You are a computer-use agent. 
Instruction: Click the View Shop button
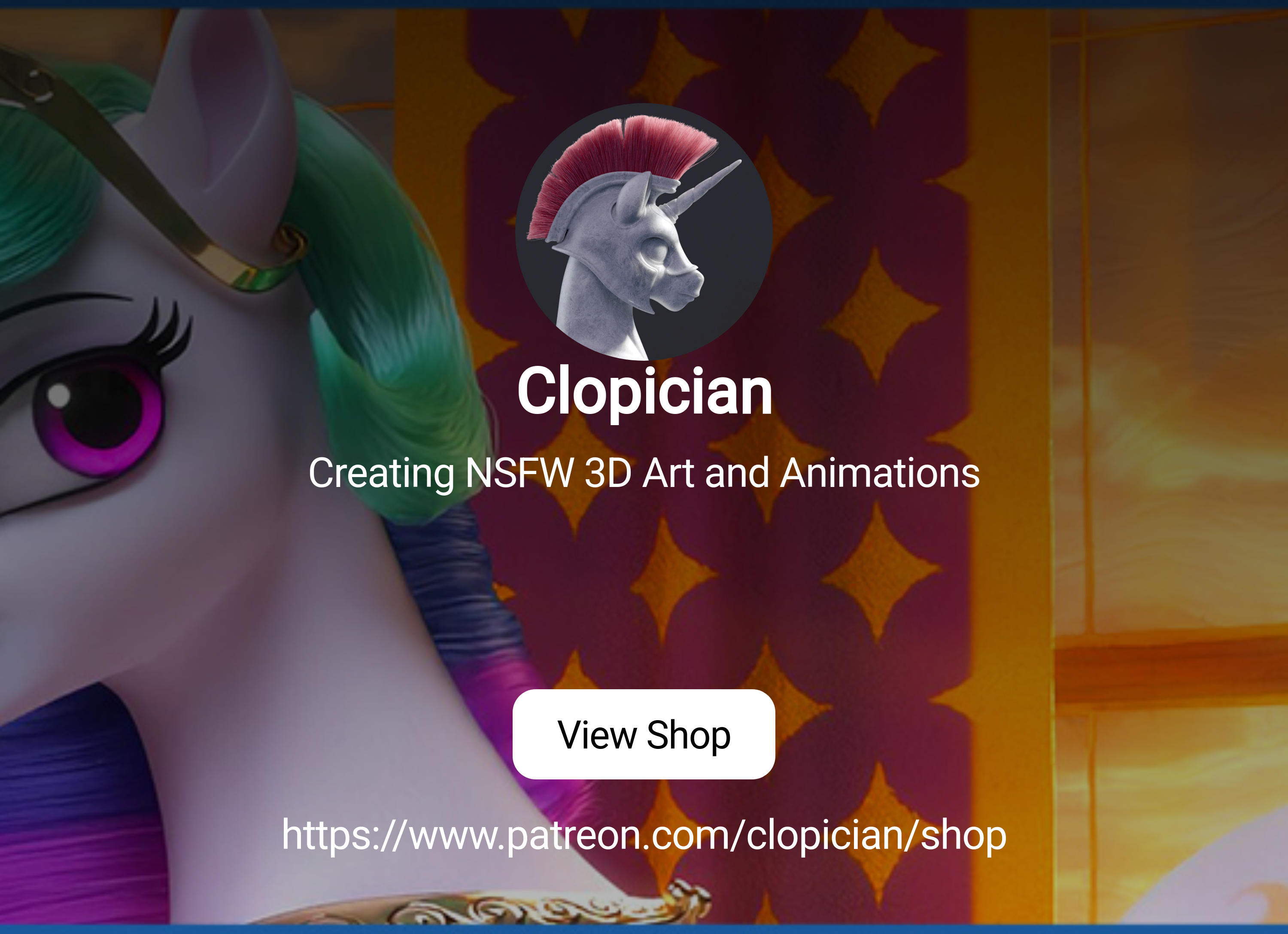pyautogui.click(x=644, y=734)
